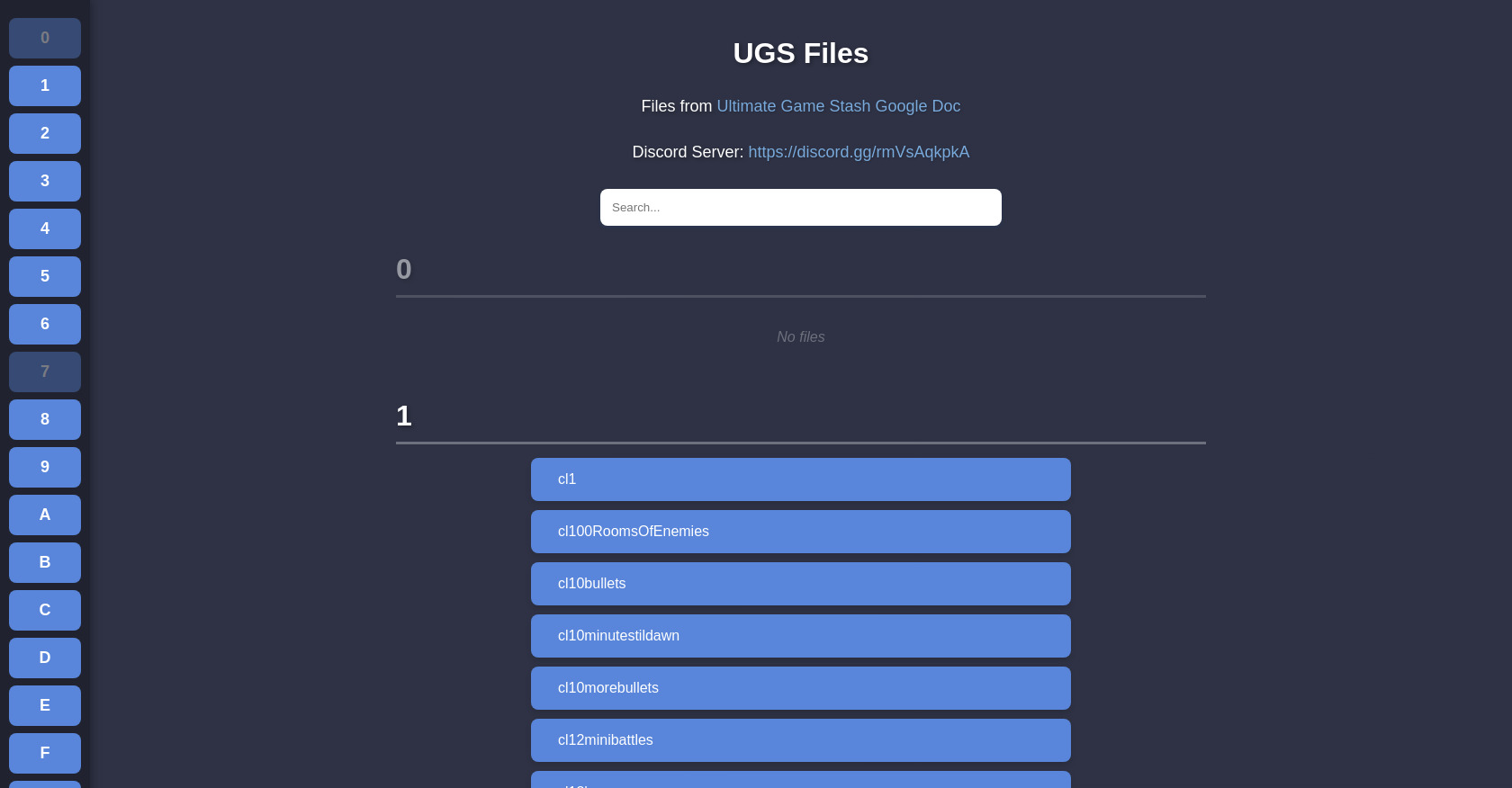Go to letter E section
This screenshot has width=1512, height=788.
45,705
